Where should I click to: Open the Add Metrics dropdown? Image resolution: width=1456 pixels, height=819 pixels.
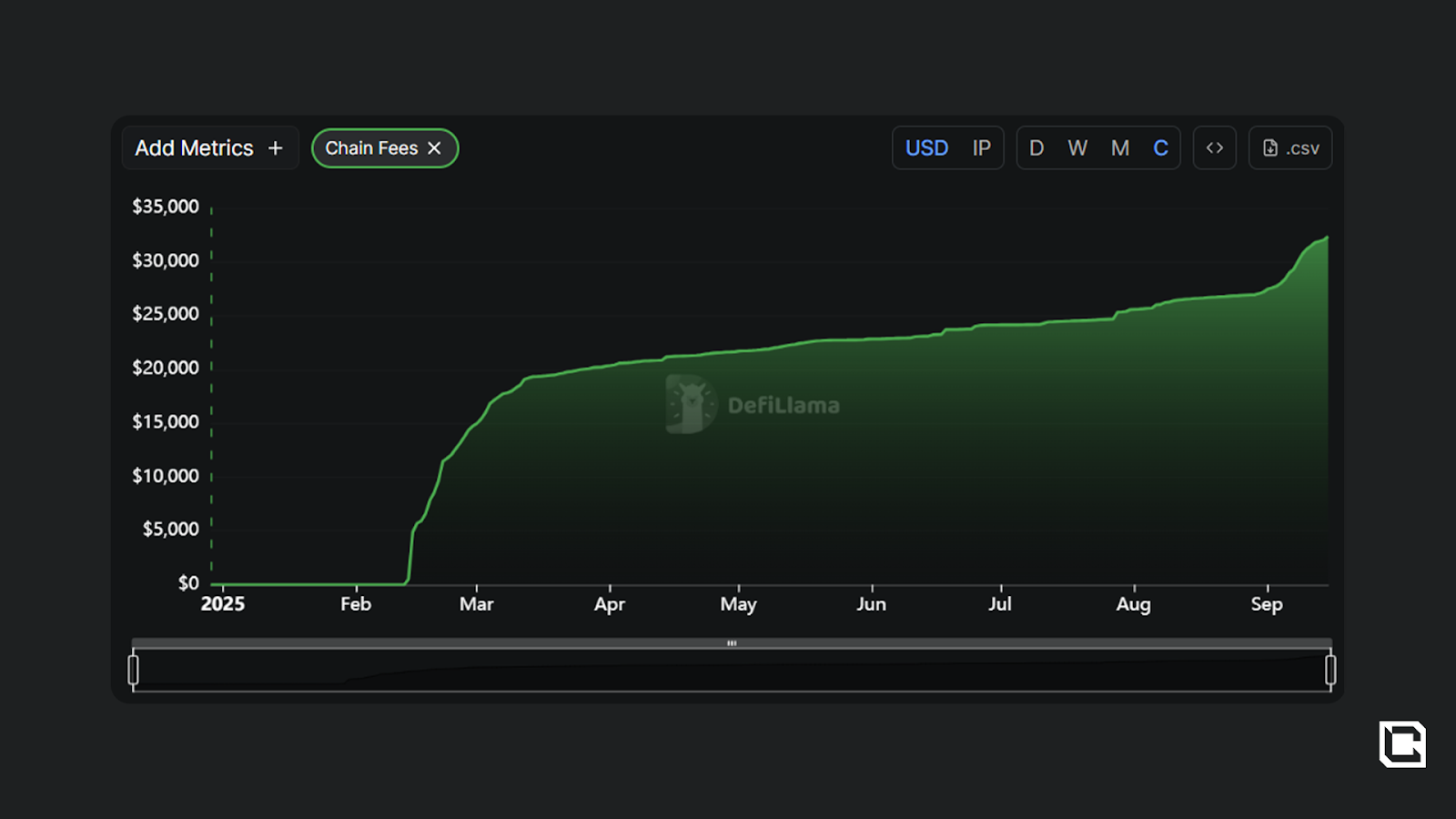pyautogui.click(x=195, y=148)
